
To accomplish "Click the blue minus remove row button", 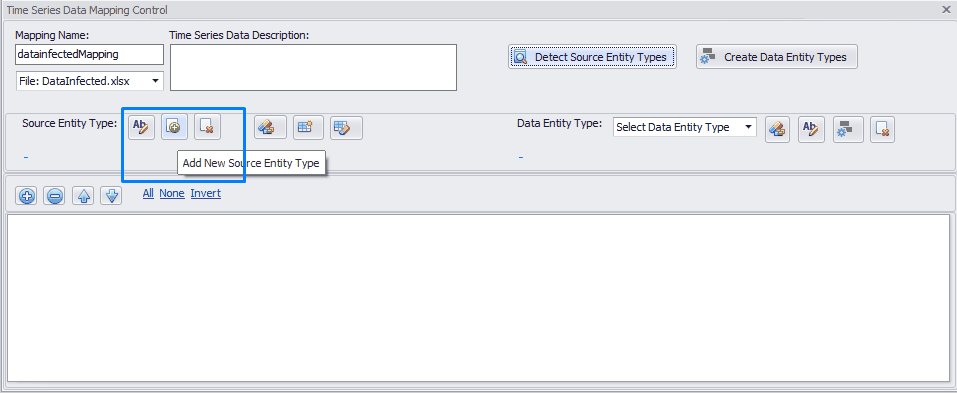I will tap(55, 196).
